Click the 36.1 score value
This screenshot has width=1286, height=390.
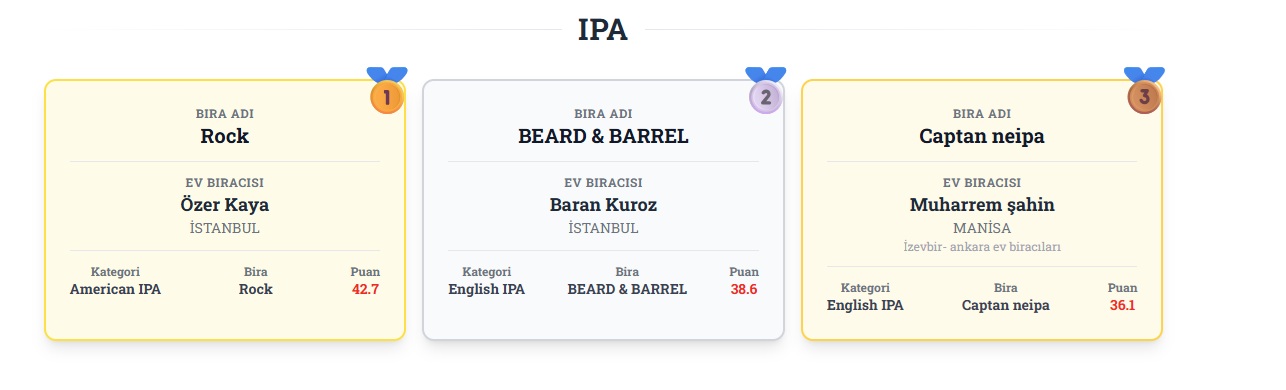(x=1123, y=305)
